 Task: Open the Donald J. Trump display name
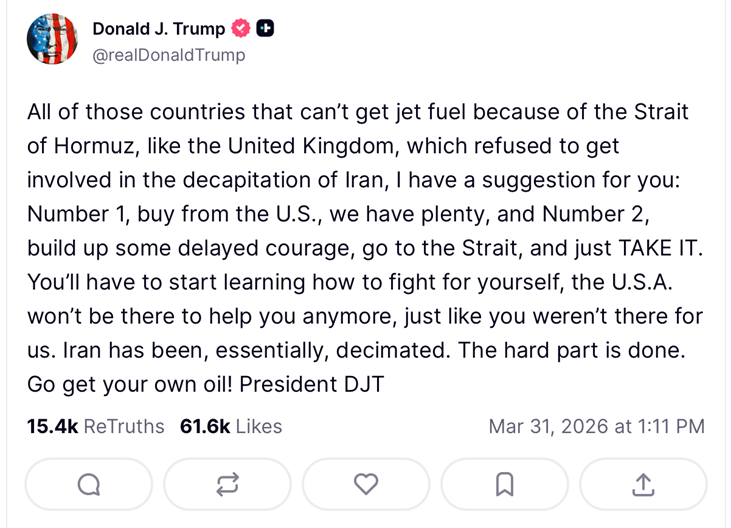point(158,29)
